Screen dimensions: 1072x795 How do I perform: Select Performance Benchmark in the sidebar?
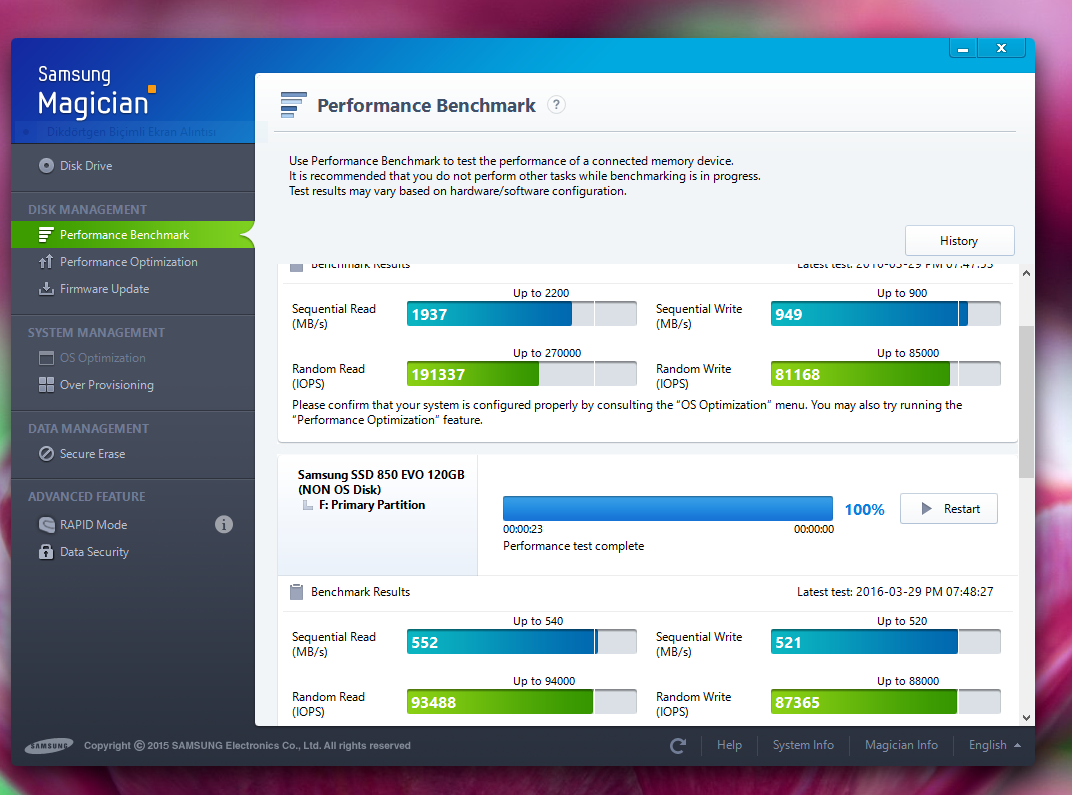[x=133, y=234]
